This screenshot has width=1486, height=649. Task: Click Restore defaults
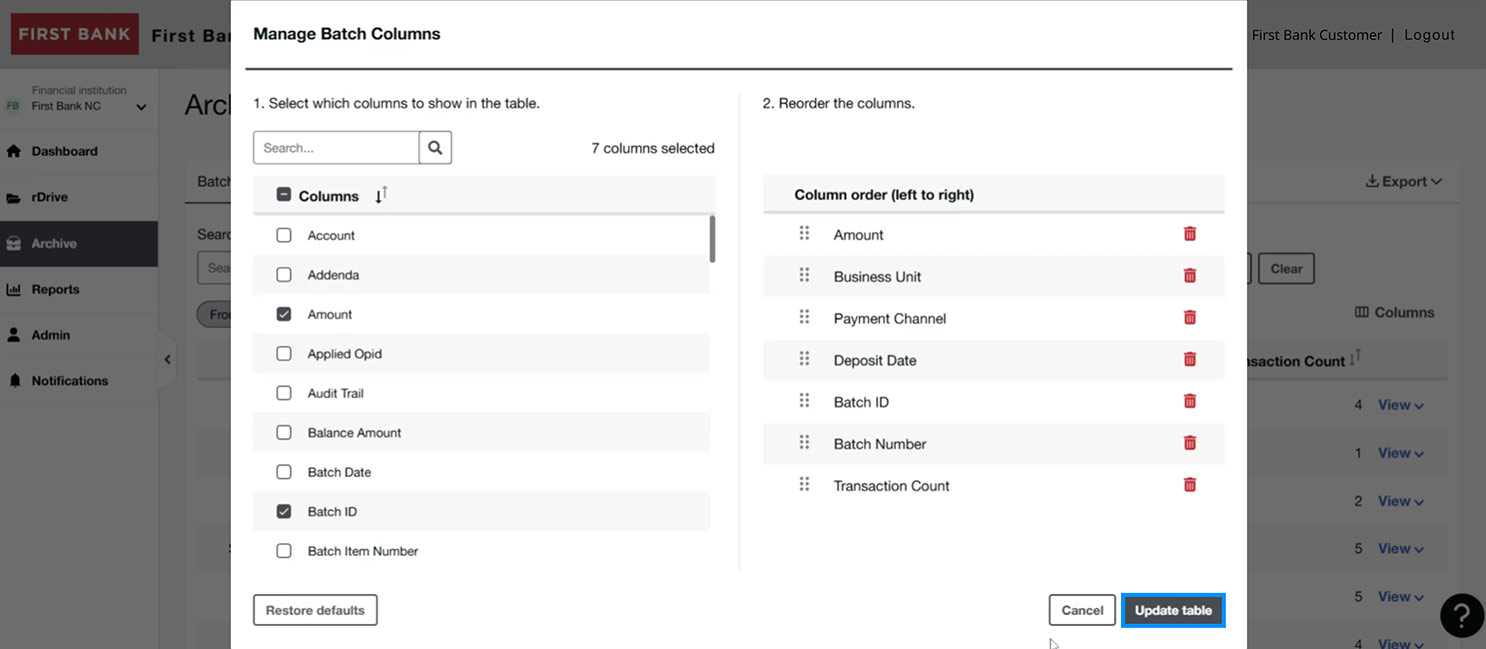click(314, 610)
